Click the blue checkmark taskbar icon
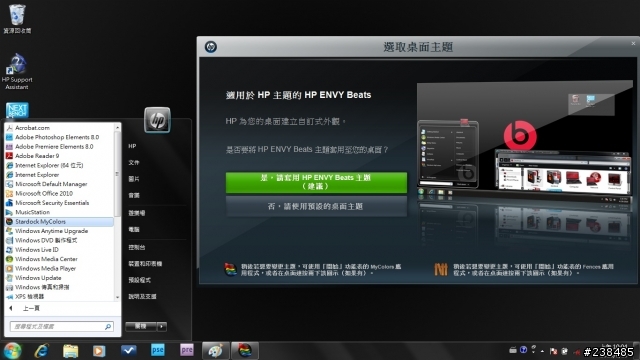 129,350
